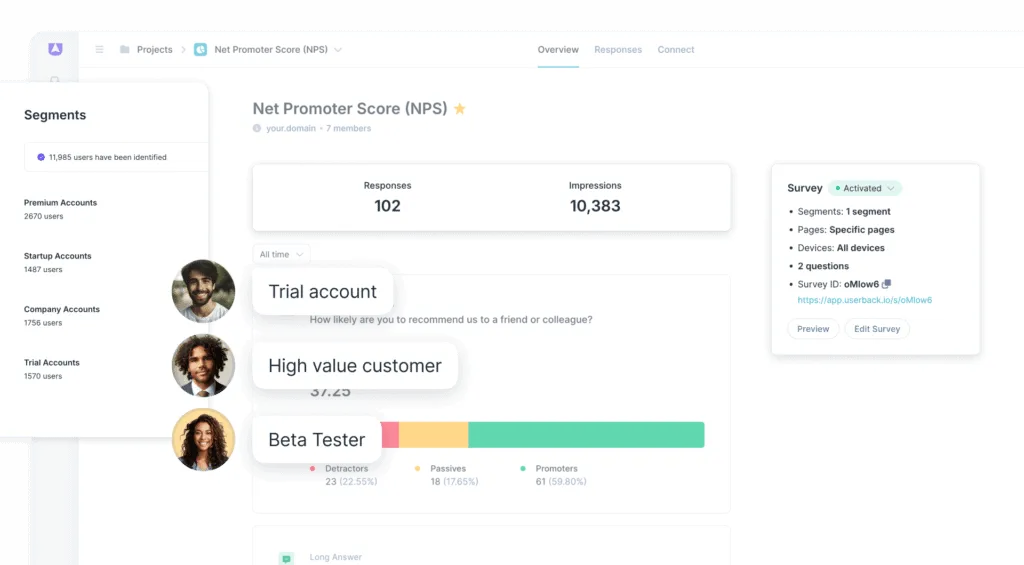Click the Preview survey button
This screenshot has height=565, width=1024.
coord(813,329)
